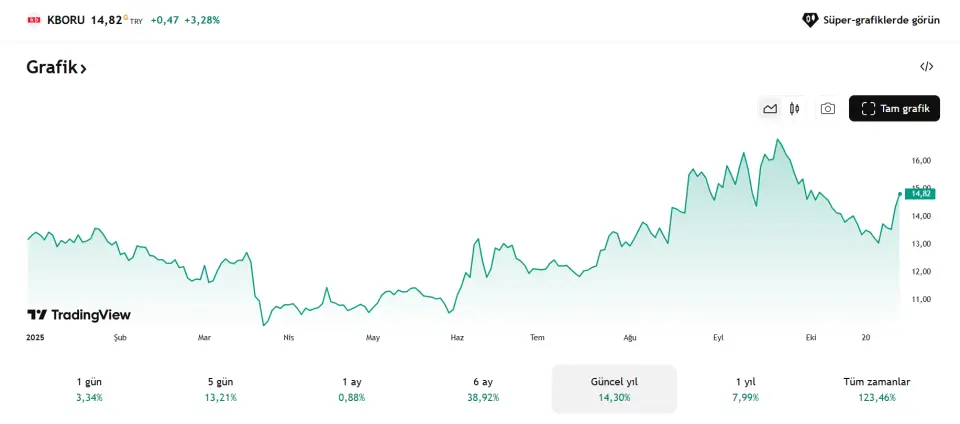
Task: Take a chart snapshot with camera icon
Action: [828, 108]
